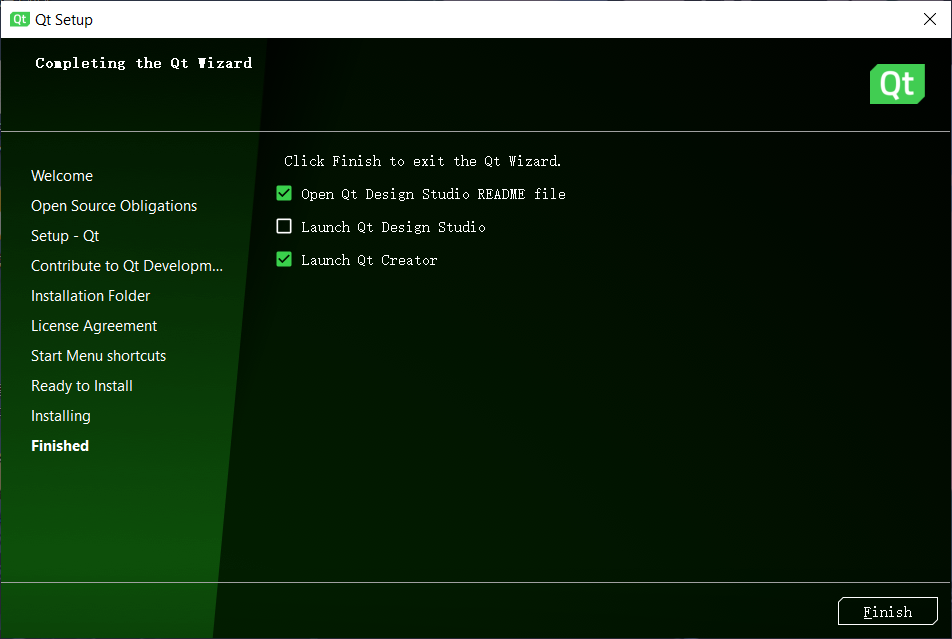Select Welcome step in sidebar

pos(62,176)
